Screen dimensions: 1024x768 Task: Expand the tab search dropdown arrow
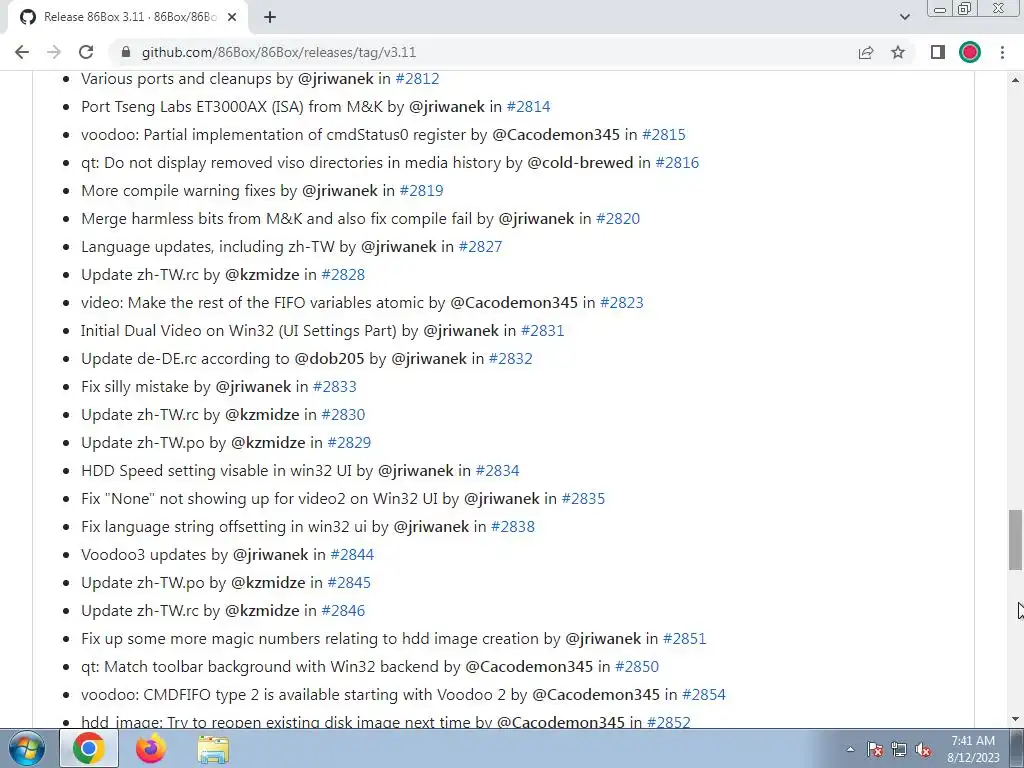click(x=904, y=17)
